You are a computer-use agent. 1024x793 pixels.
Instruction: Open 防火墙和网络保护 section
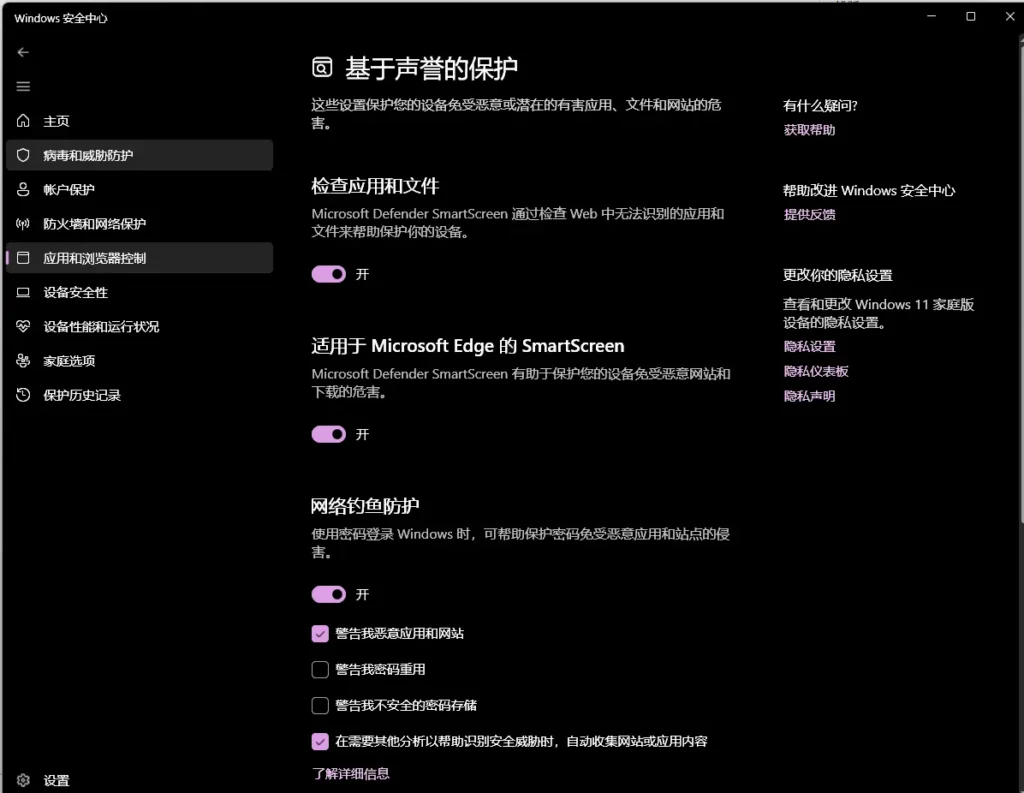tap(139, 224)
